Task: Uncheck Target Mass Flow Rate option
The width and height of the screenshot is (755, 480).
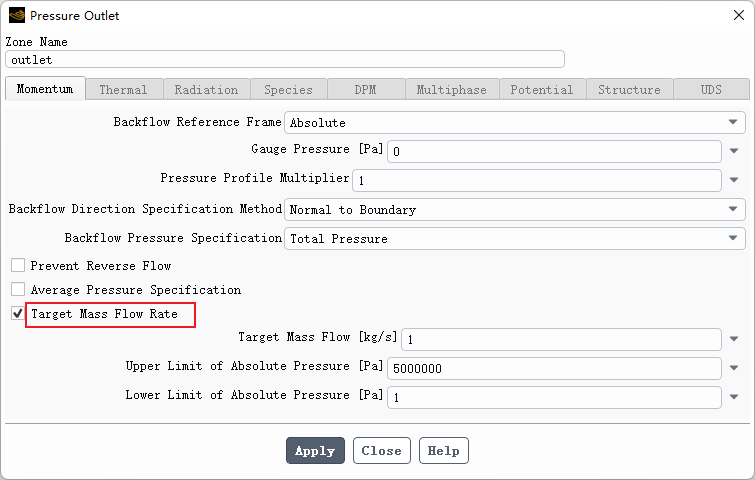Action: [x=18, y=314]
